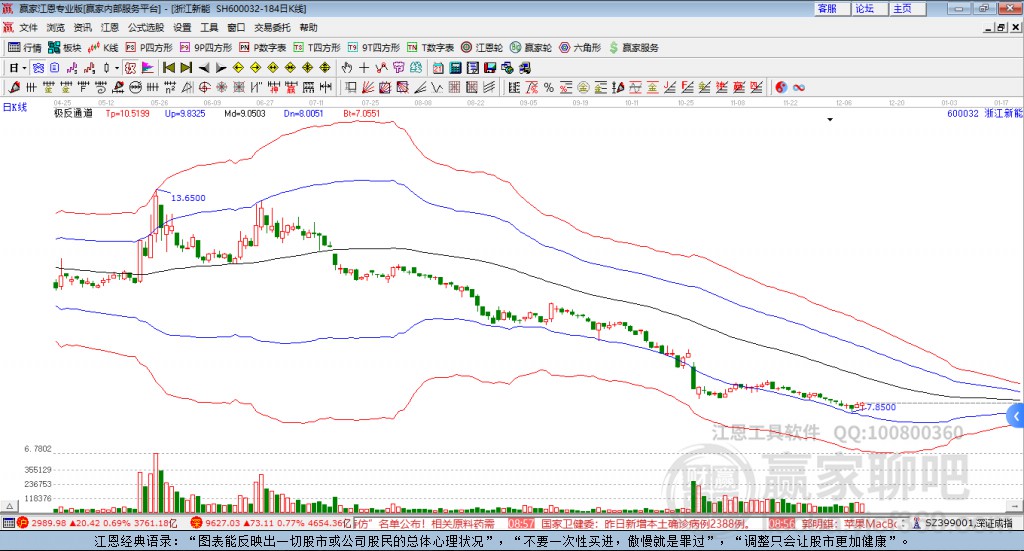Click the Tp=10.5199 indicator value
The height and width of the screenshot is (551, 1024).
click(x=127, y=113)
